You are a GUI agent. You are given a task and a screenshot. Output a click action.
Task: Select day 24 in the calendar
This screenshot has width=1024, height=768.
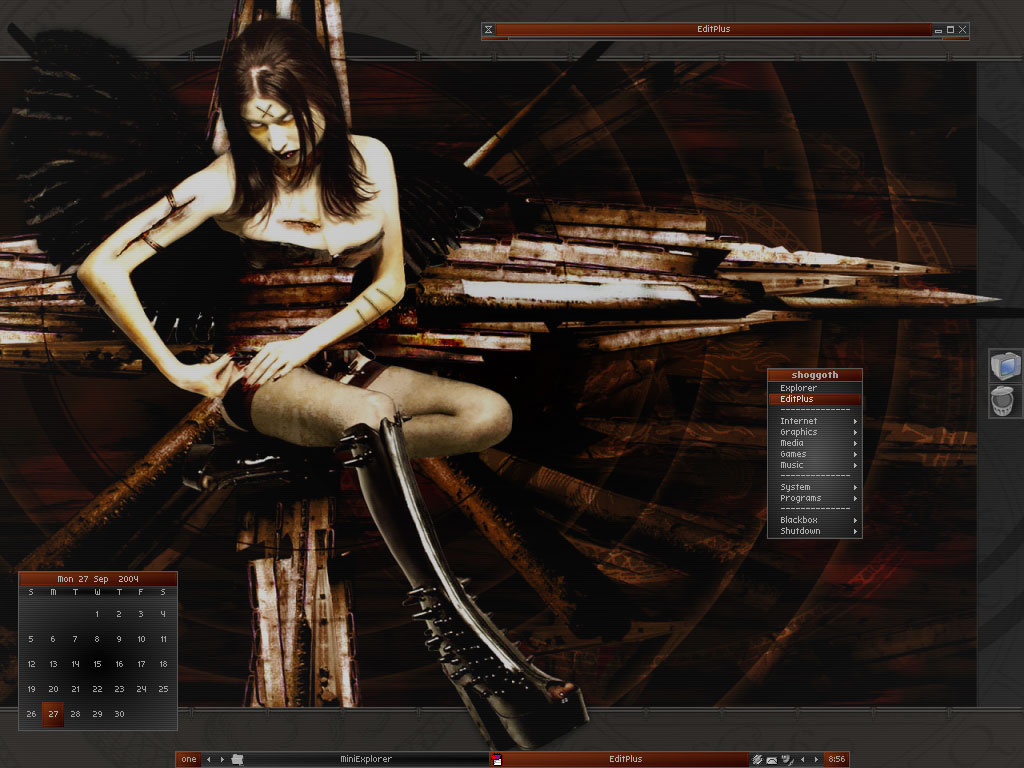pos(141,689)
